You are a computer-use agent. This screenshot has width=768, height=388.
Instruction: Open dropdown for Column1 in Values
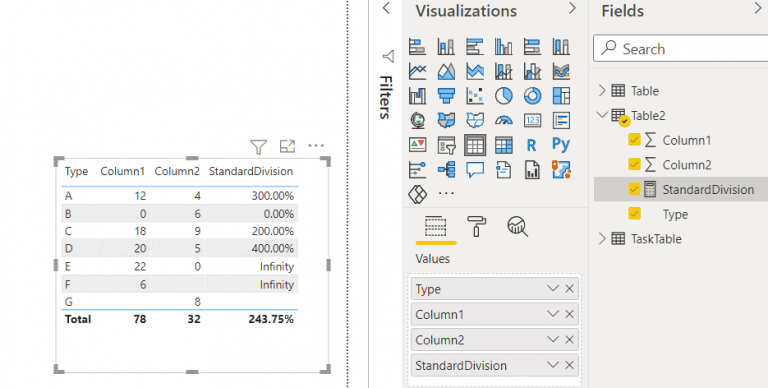[x=553, y=314]
